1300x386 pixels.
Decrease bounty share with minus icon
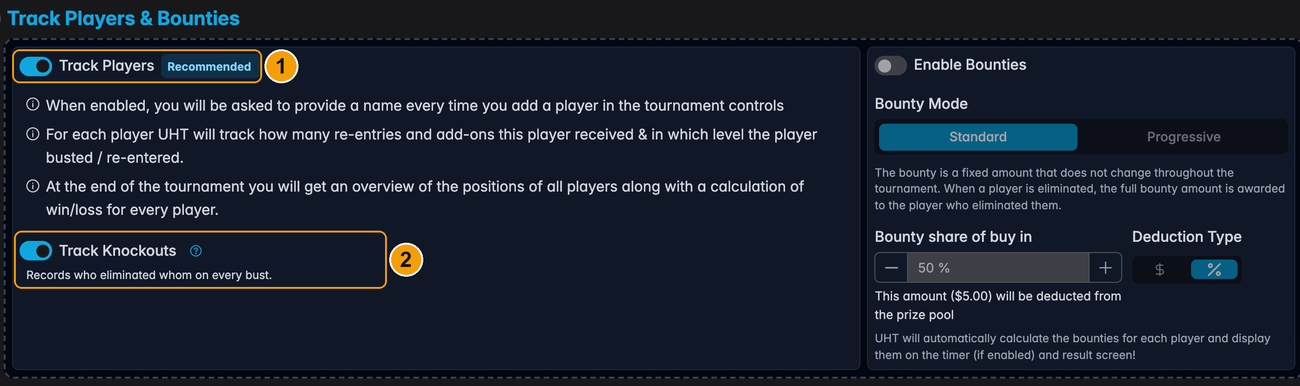pos(891,268)
